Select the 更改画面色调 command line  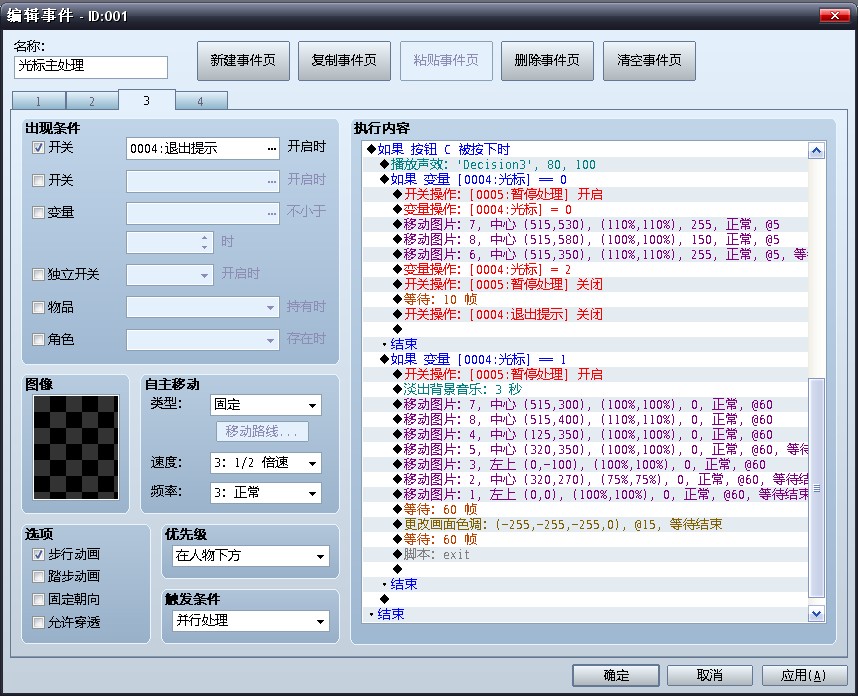pos(585,525)
